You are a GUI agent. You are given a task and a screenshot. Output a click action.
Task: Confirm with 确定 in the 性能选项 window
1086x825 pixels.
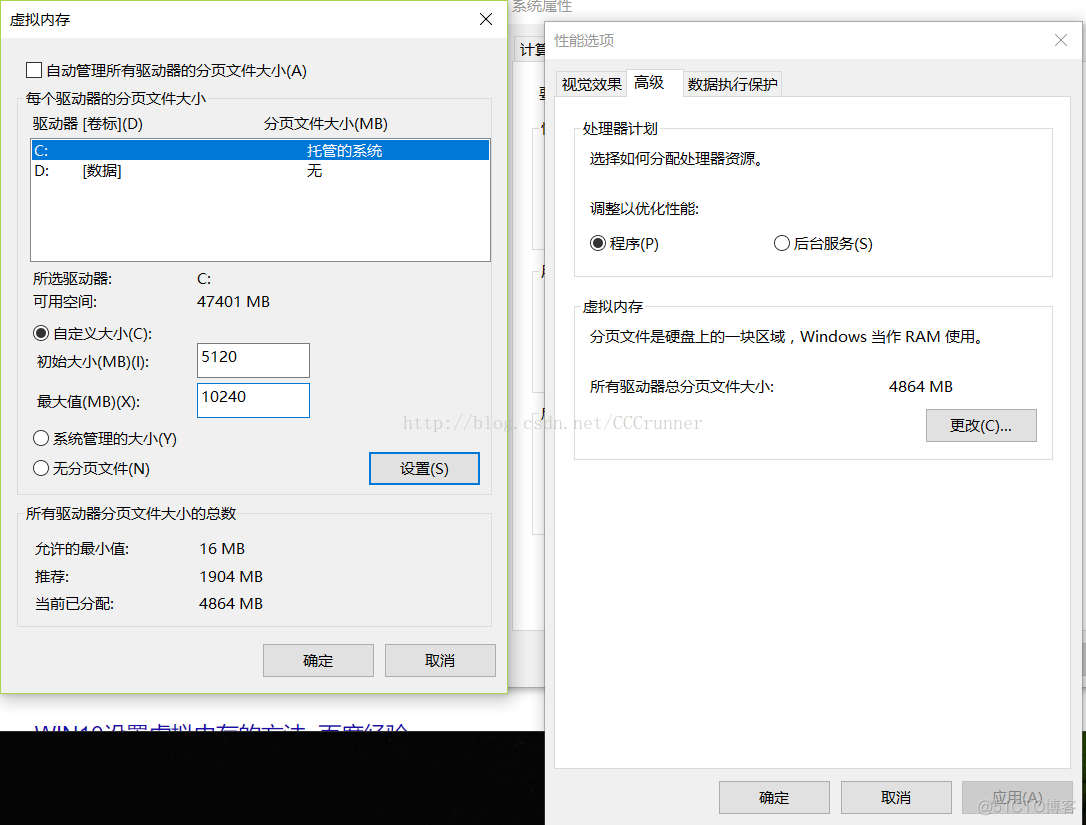pos(774,798)
